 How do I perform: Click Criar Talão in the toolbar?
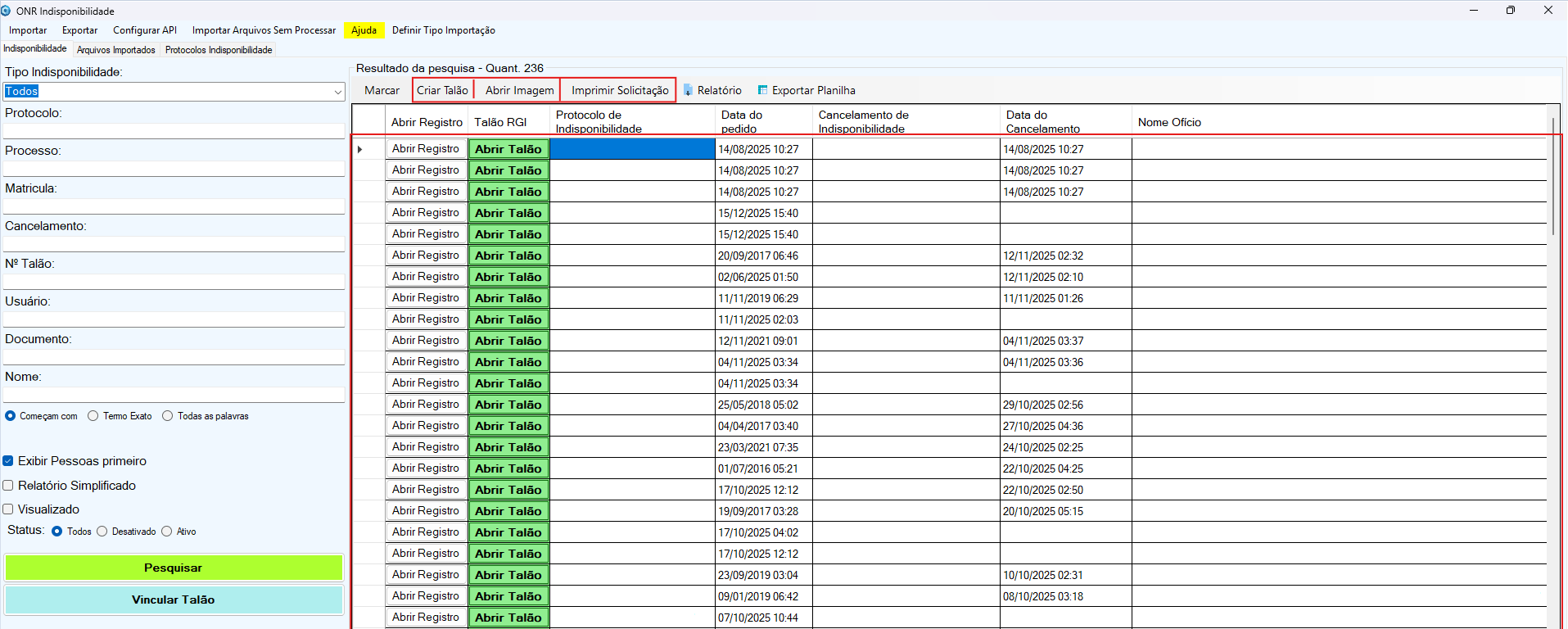(442, 90)
